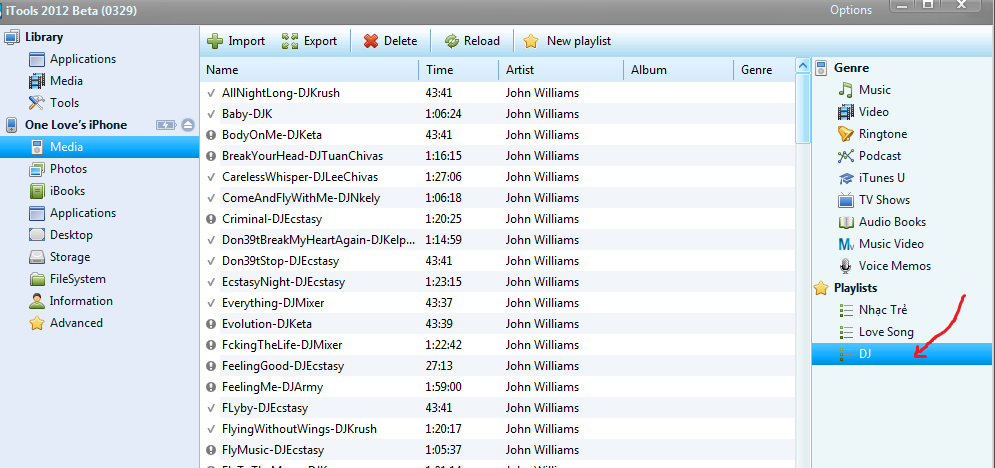Open Library Applications icon
This screenshot has height=468, width=995.
click(37, 60)
